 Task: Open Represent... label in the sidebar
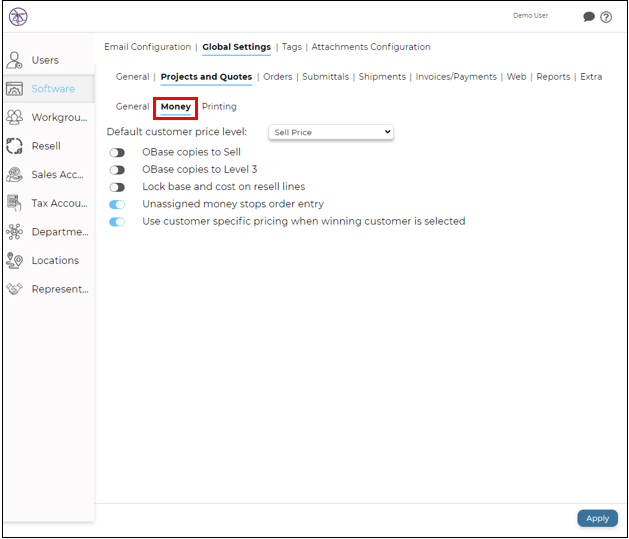point(60,289)
